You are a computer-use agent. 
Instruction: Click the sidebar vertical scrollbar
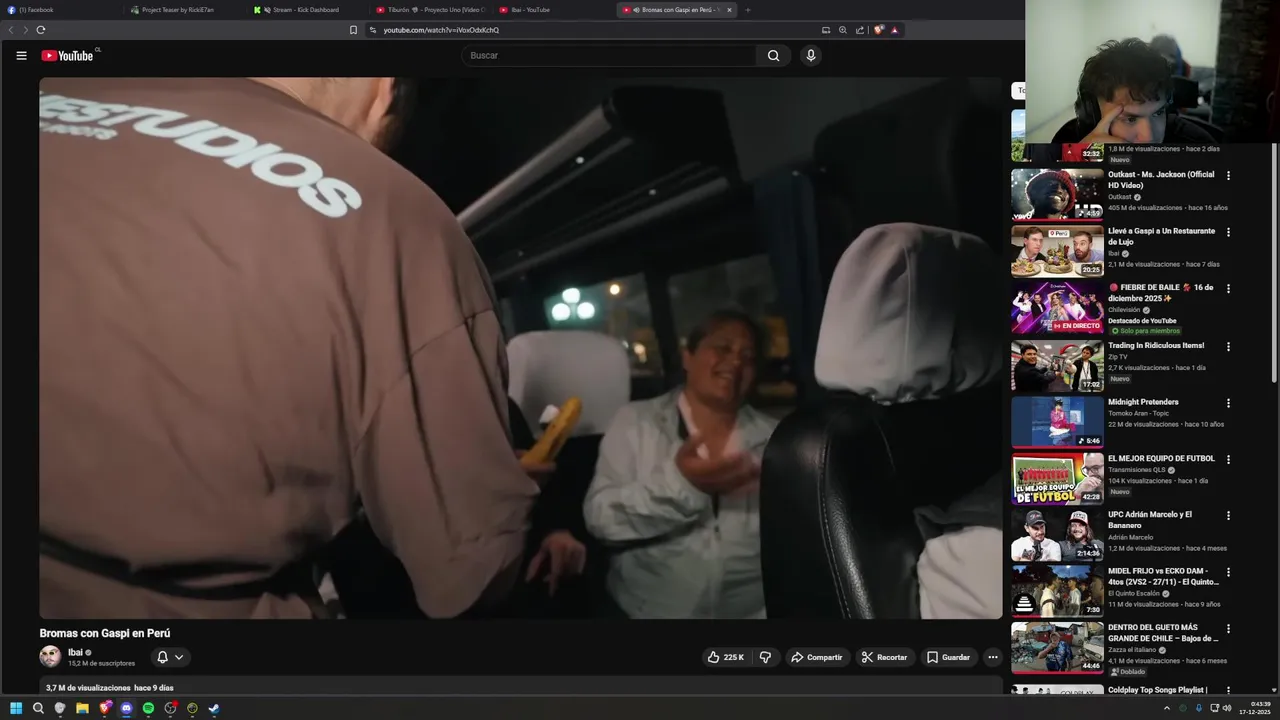[1274, 263]
